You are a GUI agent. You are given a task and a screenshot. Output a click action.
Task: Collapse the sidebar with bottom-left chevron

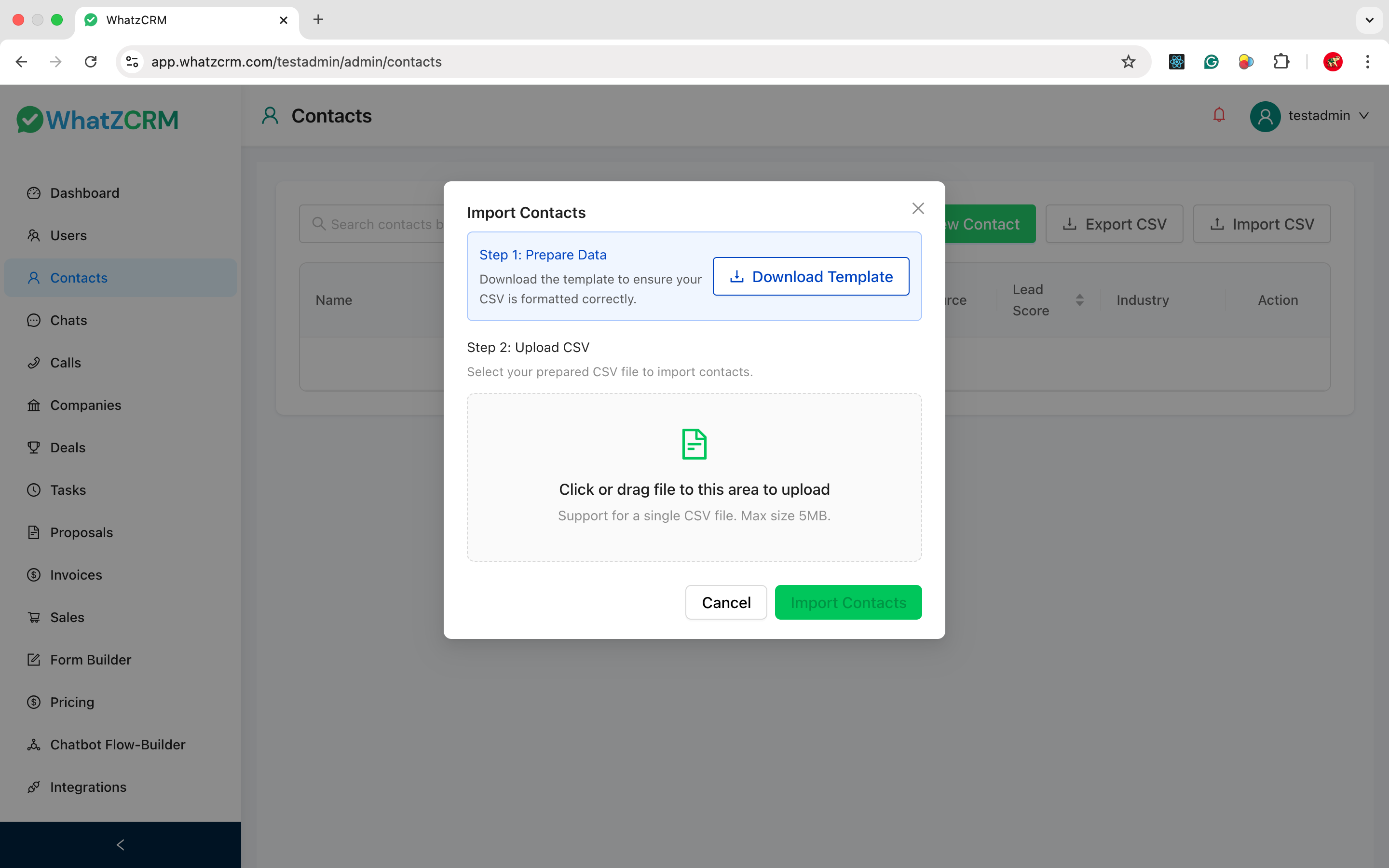coord(120,844)
